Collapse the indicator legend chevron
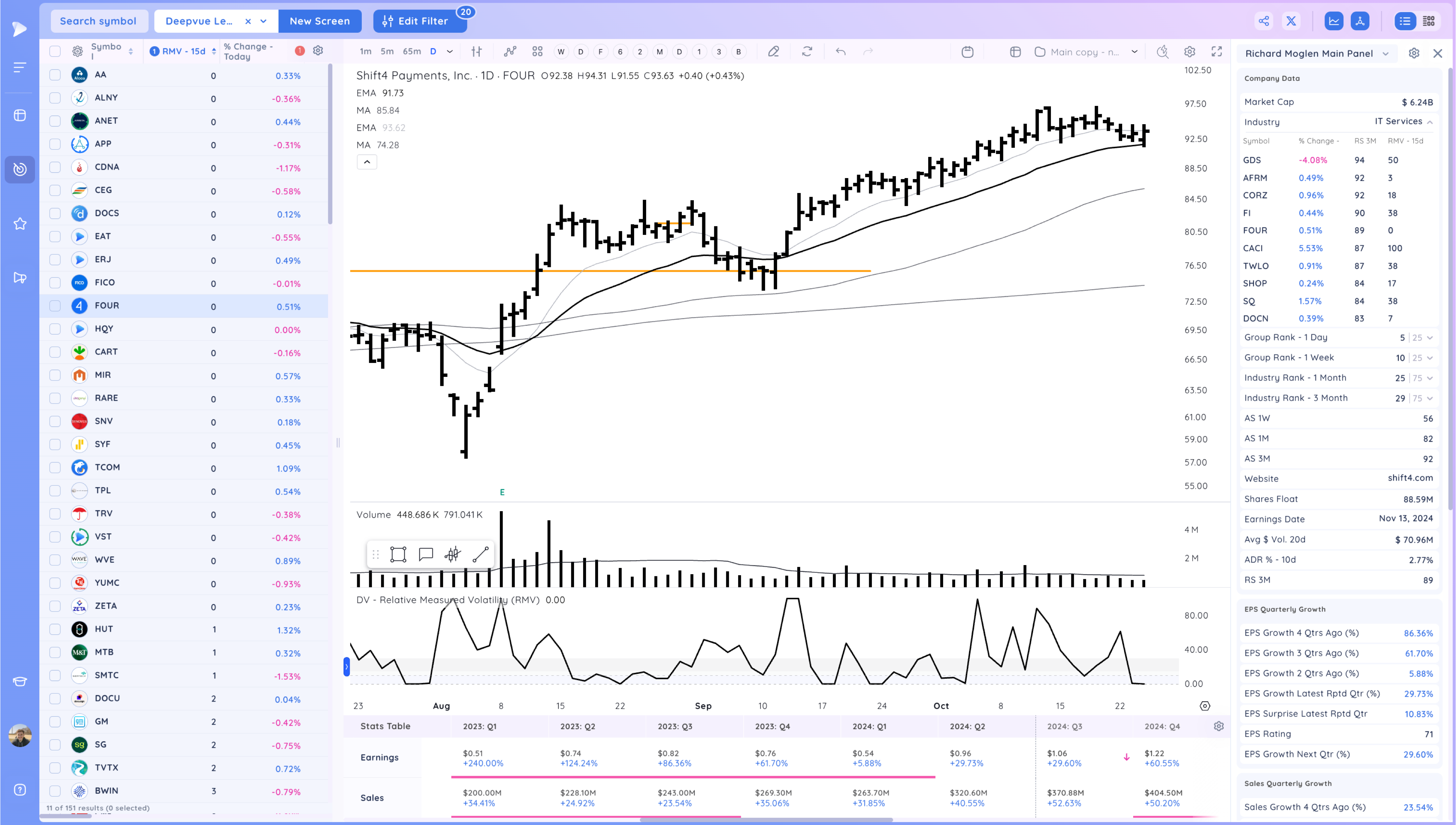 (367, 162)
